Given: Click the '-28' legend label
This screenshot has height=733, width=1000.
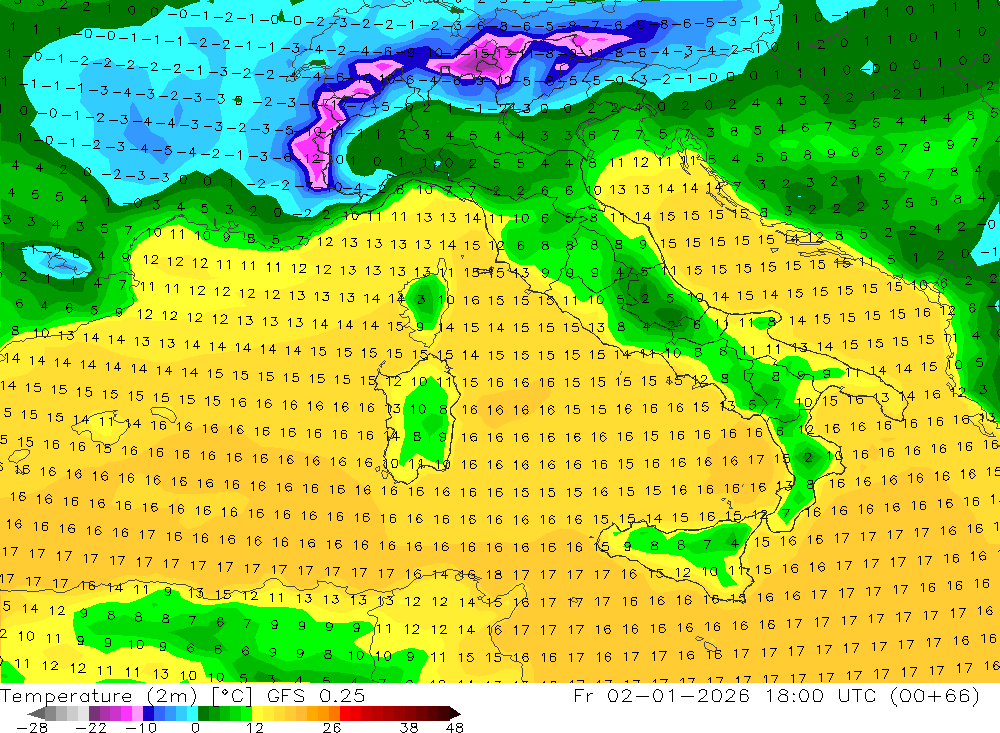Looking at the screenshot, I should coord(32,727).
